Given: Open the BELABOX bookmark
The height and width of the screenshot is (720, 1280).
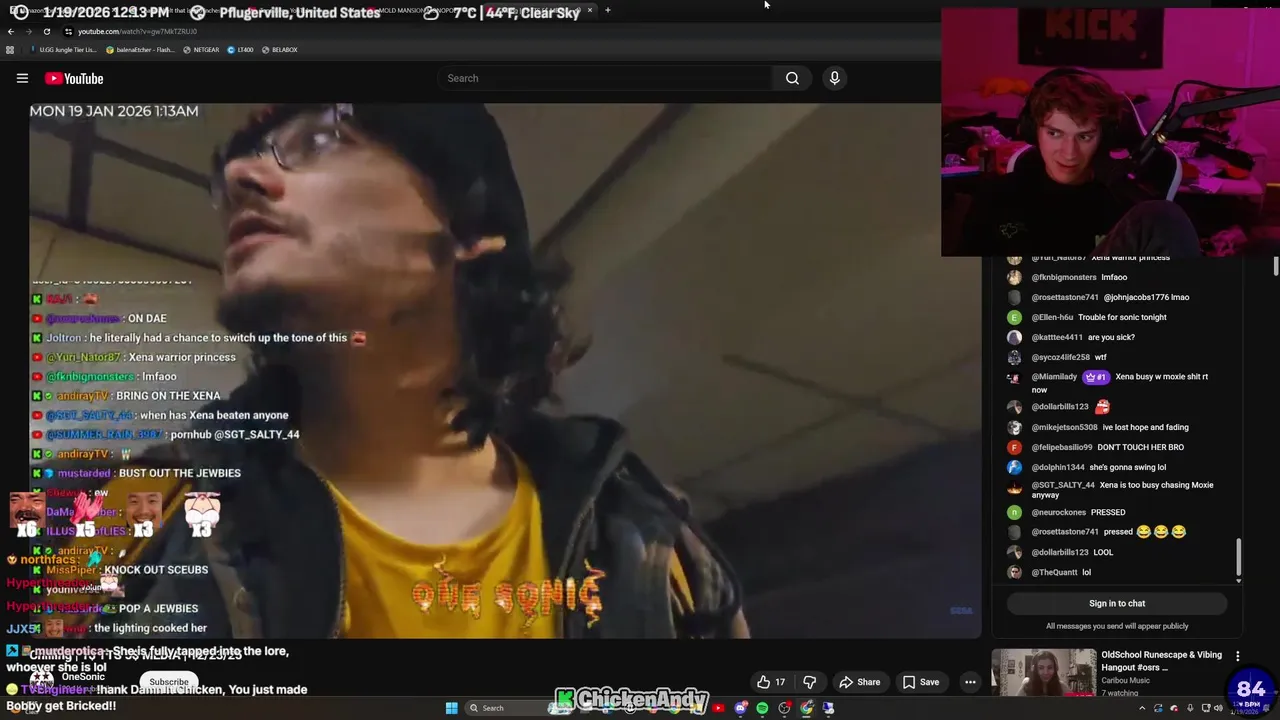Looking at the screenshot, I should (279, 49).
